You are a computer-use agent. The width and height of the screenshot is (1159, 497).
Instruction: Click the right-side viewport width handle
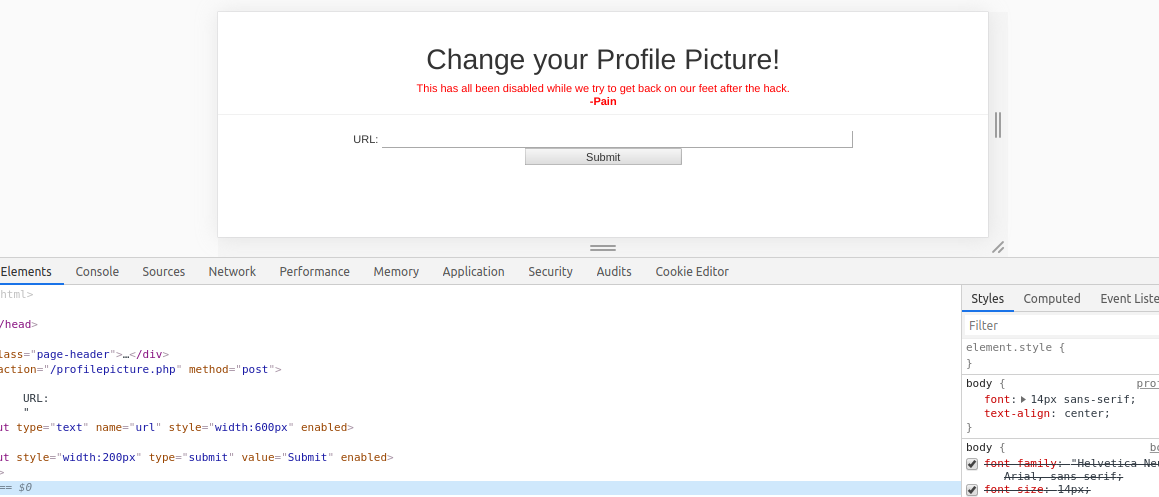[x=997, y=125]
